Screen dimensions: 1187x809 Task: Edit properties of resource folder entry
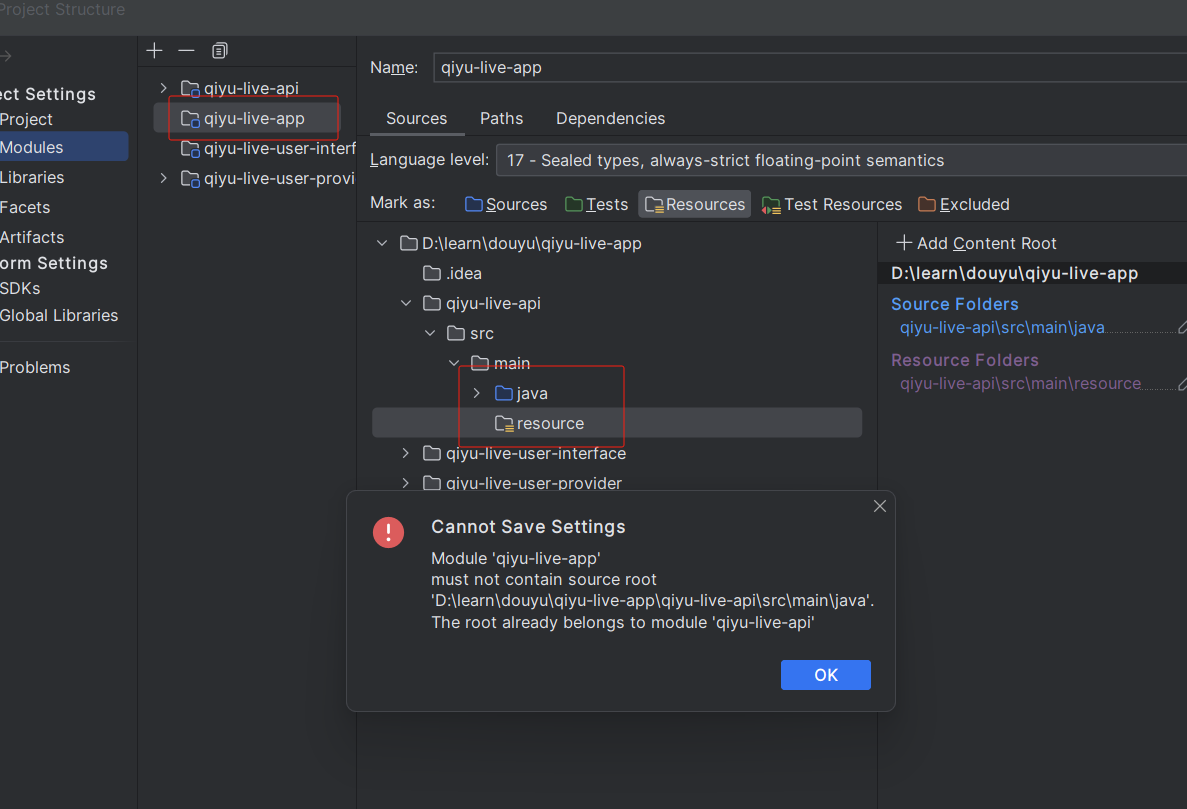tap(1182, 384)
